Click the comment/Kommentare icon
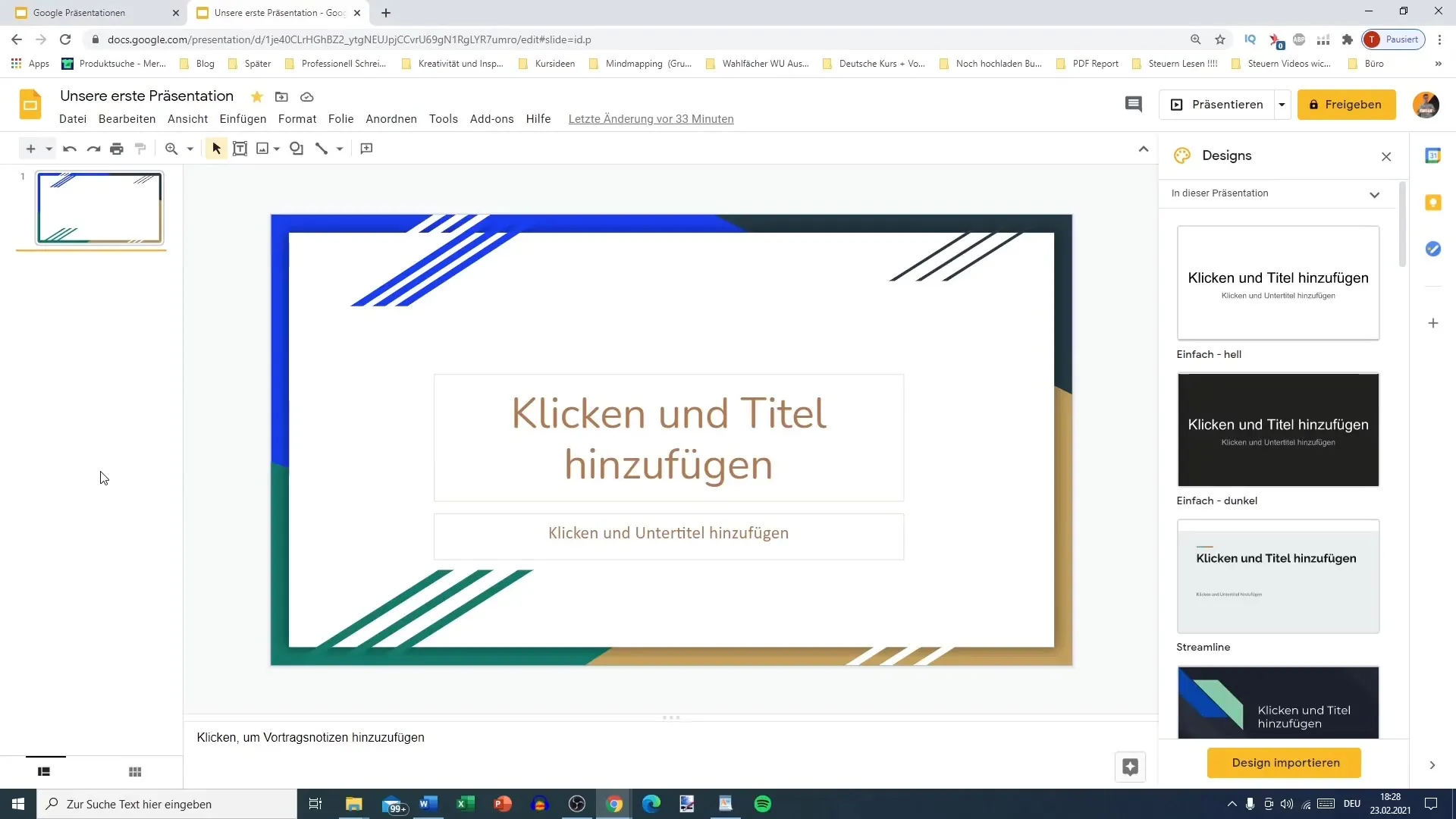This screenshot has width=1456, height=819. (x=1134, y=103)
